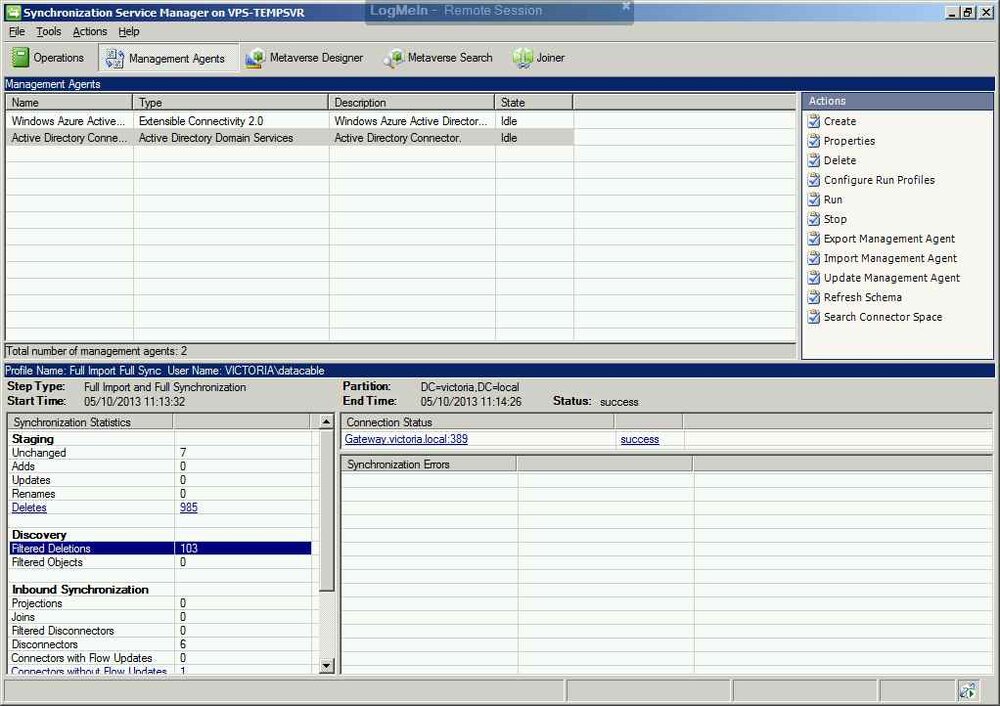Select the Unchanged statistics row

[x=161, y=453]
